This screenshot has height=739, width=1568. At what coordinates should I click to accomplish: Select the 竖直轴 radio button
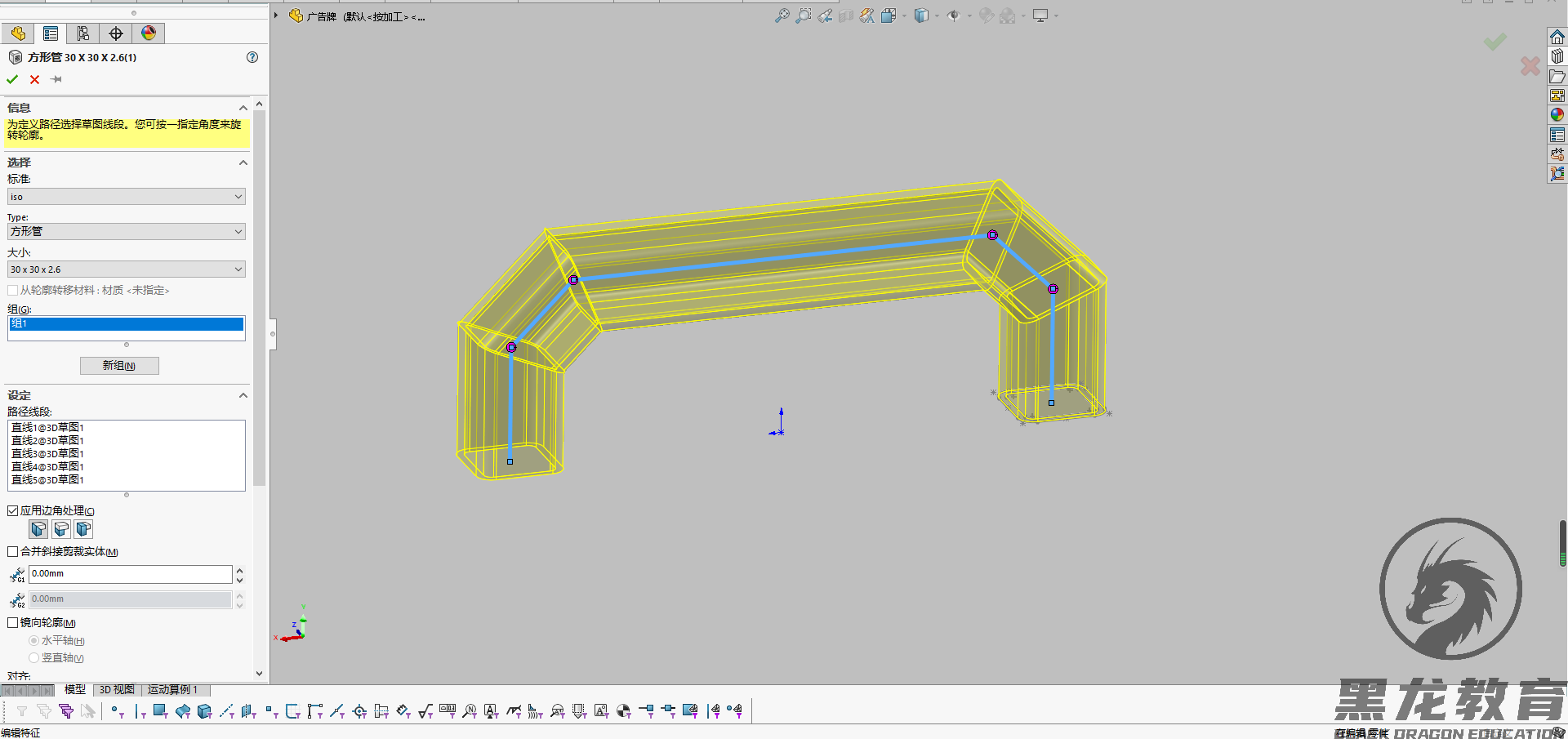point(34,657)
